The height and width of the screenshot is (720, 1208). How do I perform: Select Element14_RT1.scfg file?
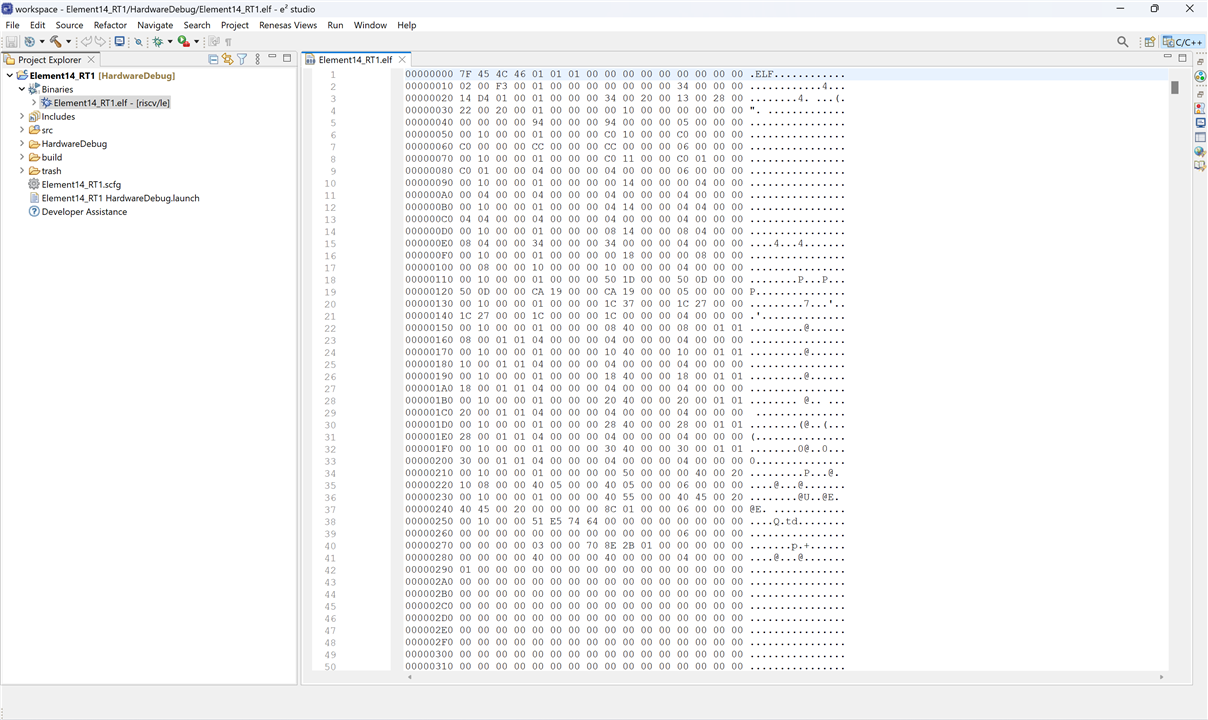tap(80, 184)
